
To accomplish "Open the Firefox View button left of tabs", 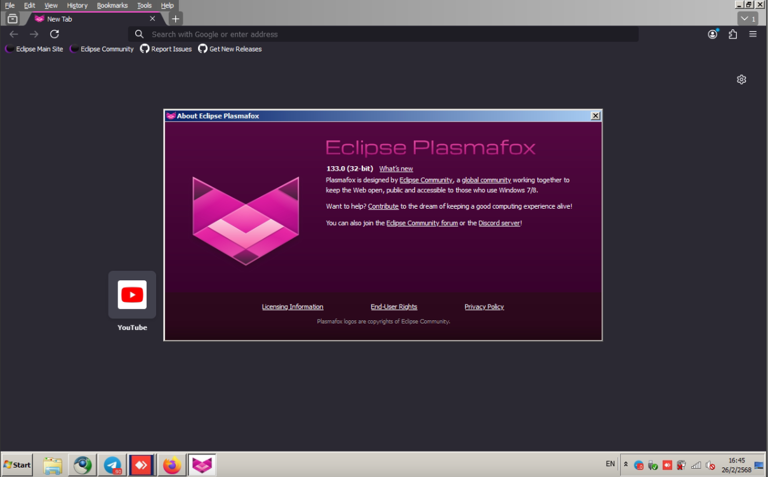I will pos(13,19).
